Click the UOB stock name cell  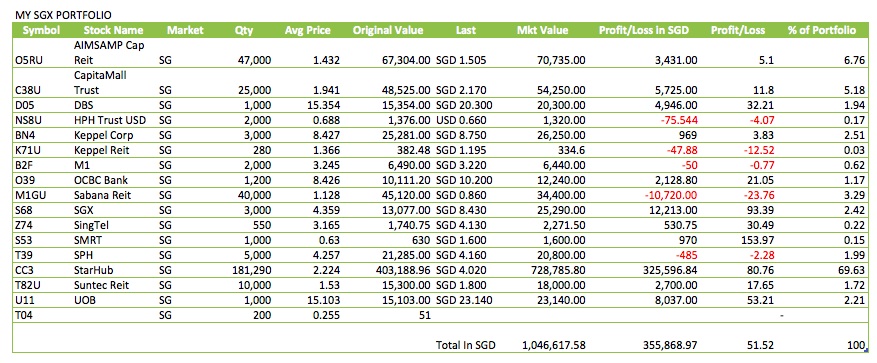click(83, 300)
